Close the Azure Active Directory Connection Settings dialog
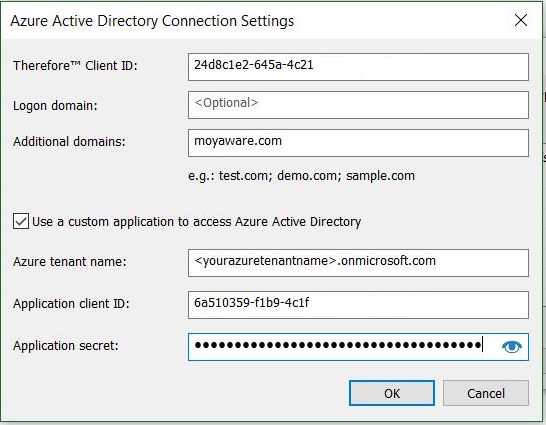The image size is (546, 425). click(521, 20)
